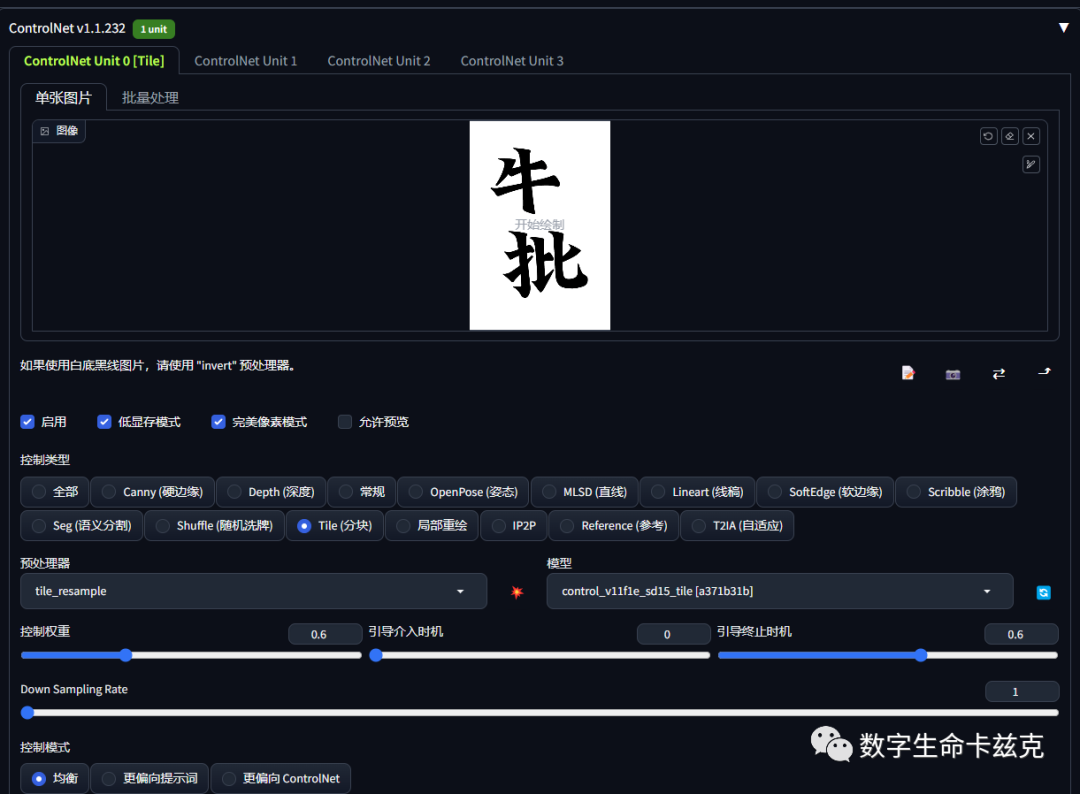Select the Canny (硬边缘) control type
Image resolution: width=1080 pixels, height=794 pixels.
click(153, 492)
